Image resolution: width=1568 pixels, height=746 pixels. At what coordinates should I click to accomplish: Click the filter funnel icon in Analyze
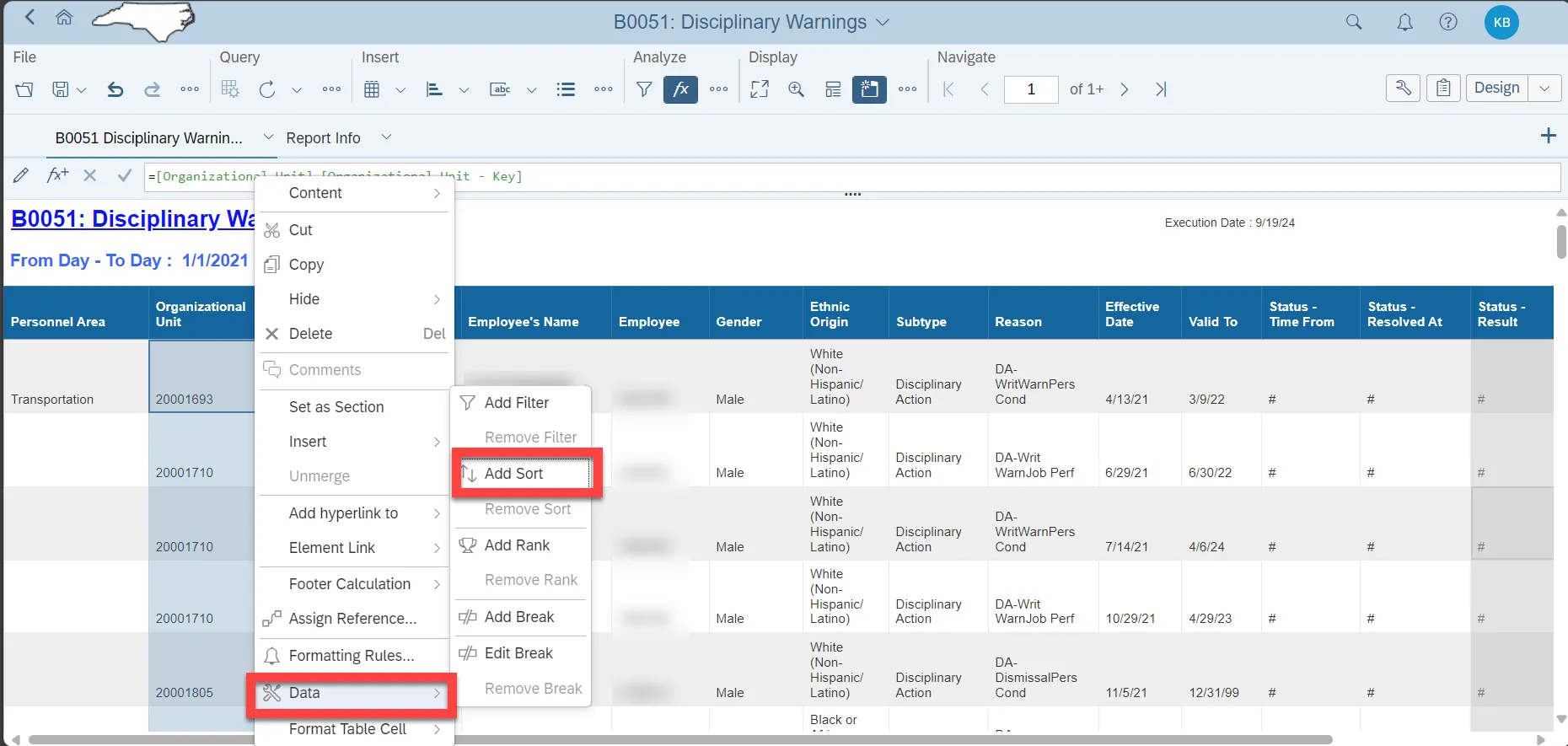(x=644, y=89)
